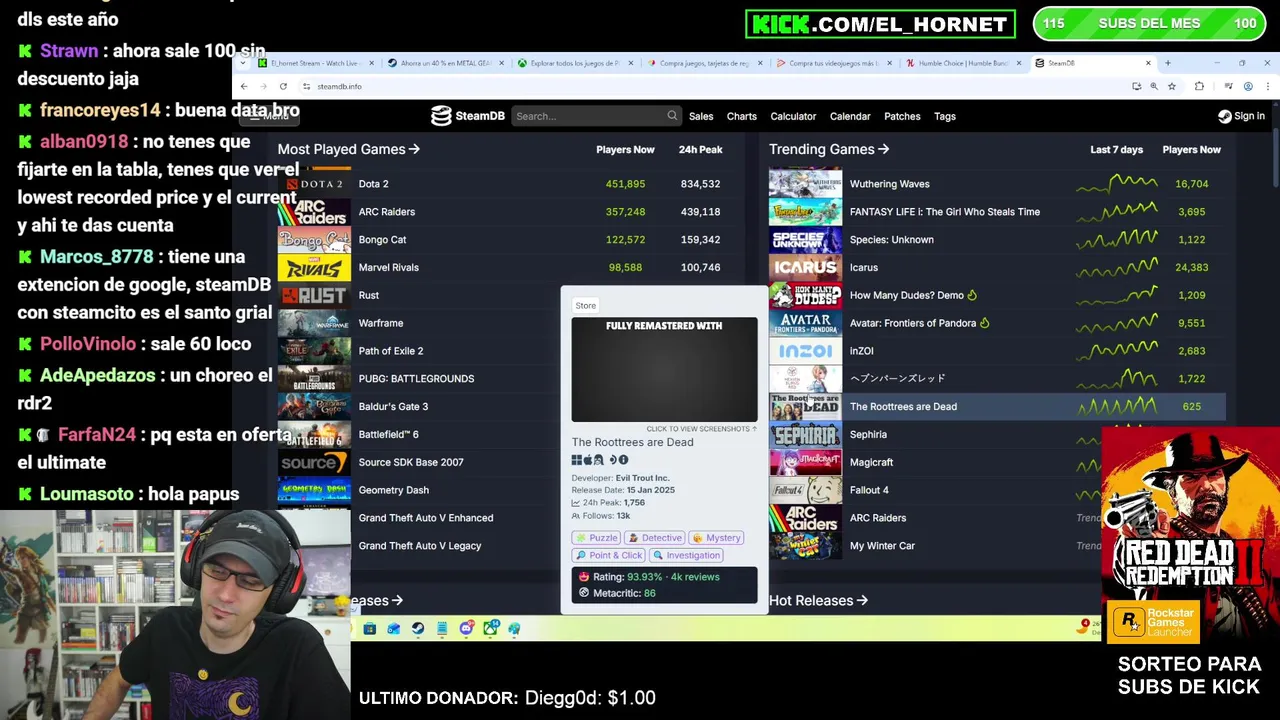Click the Icarus trending game thumbnail
Screen dimensions: 1280x720
click(805, 267)
